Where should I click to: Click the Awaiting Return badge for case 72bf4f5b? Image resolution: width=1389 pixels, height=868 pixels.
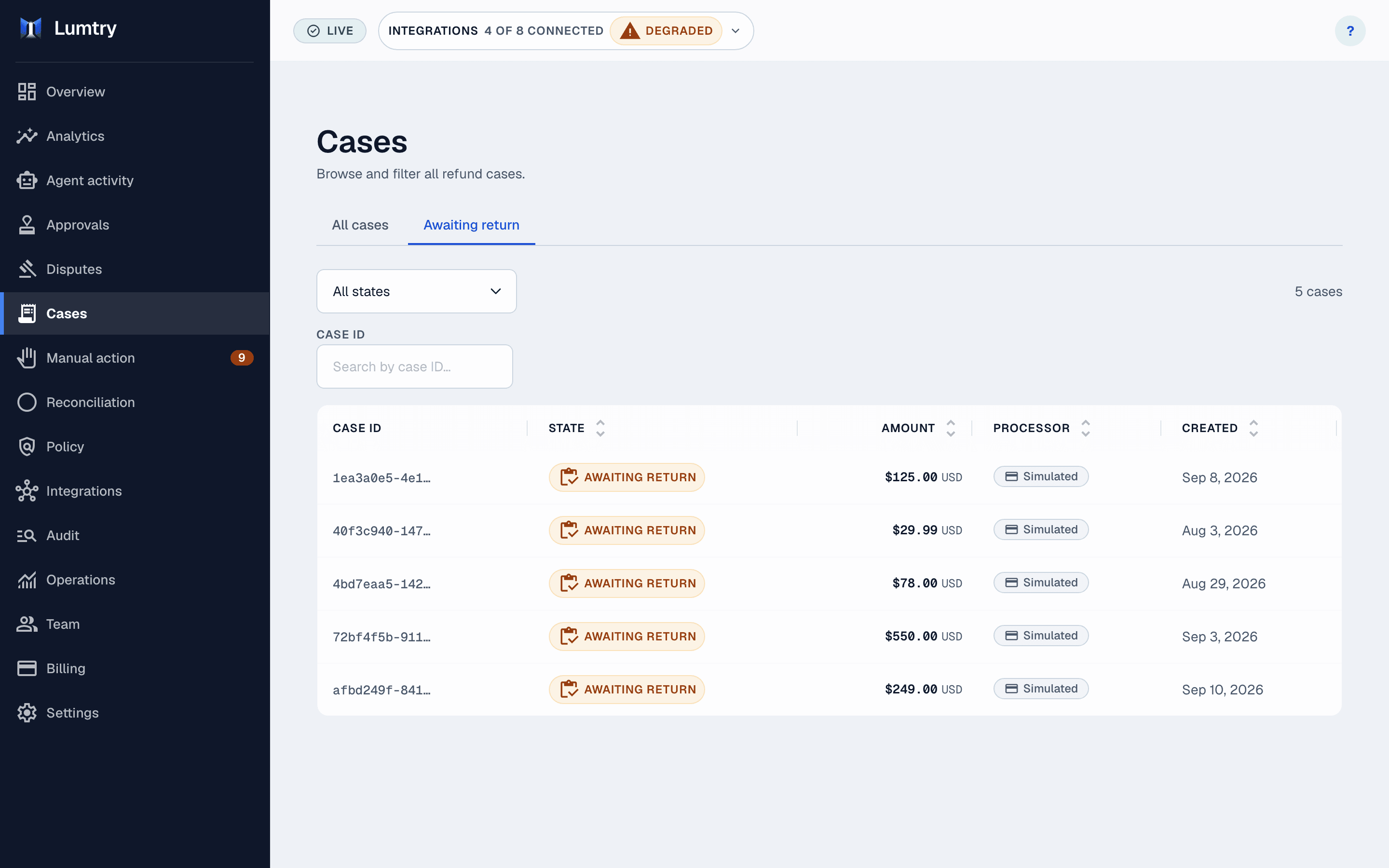(627, 636)
